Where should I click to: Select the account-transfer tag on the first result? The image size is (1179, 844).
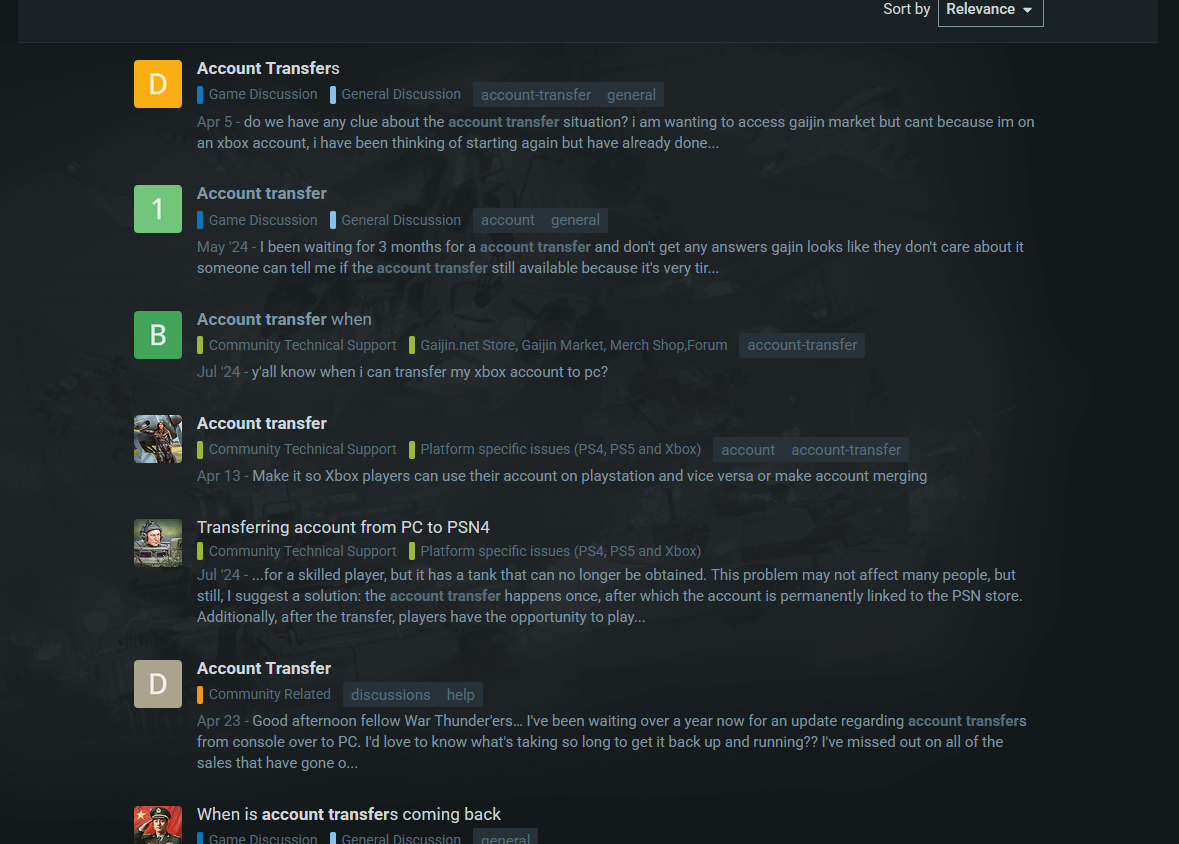coord(535,95)
